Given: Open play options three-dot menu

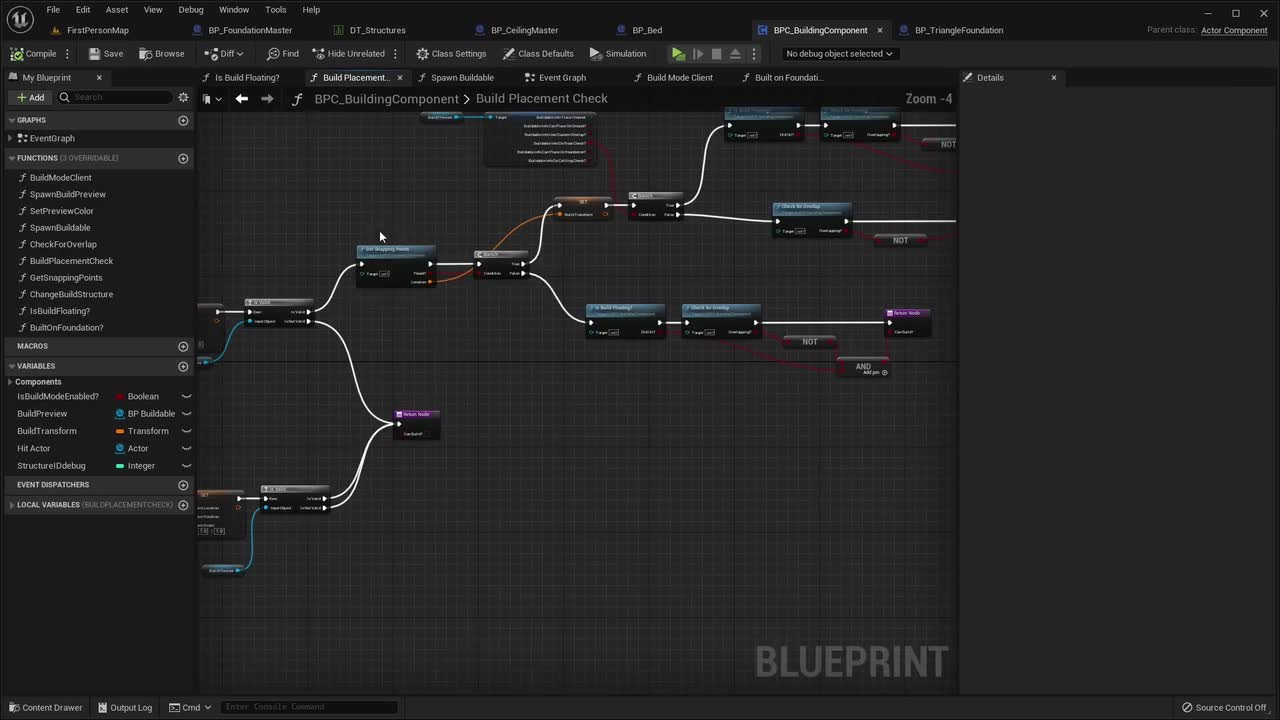Looking at the screenshot, I should 754,54.
